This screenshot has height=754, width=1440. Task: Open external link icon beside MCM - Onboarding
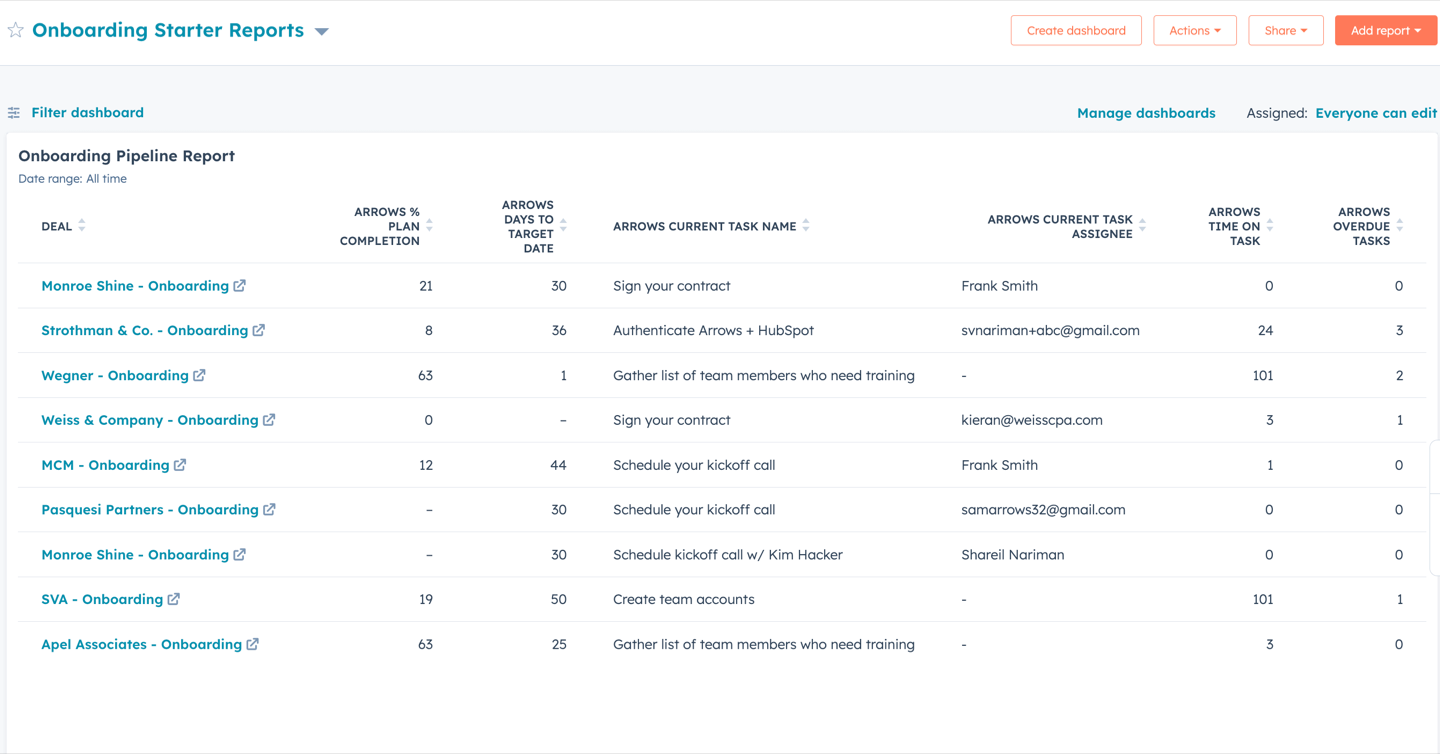tap(180, 465)
